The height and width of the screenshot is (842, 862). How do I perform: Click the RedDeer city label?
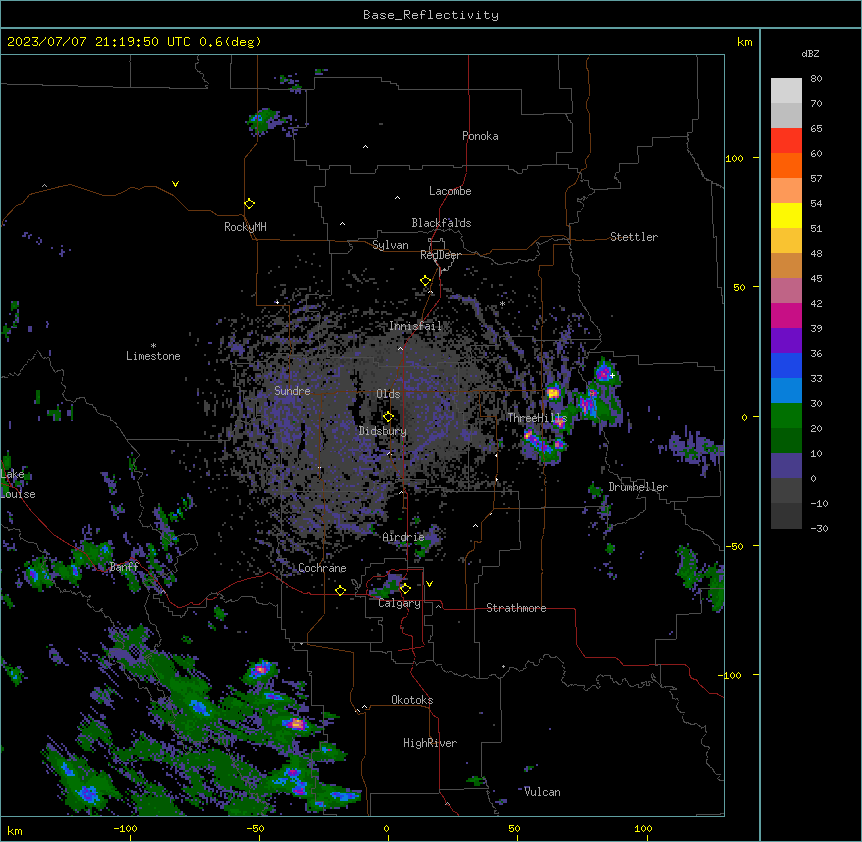coord(440,255)
